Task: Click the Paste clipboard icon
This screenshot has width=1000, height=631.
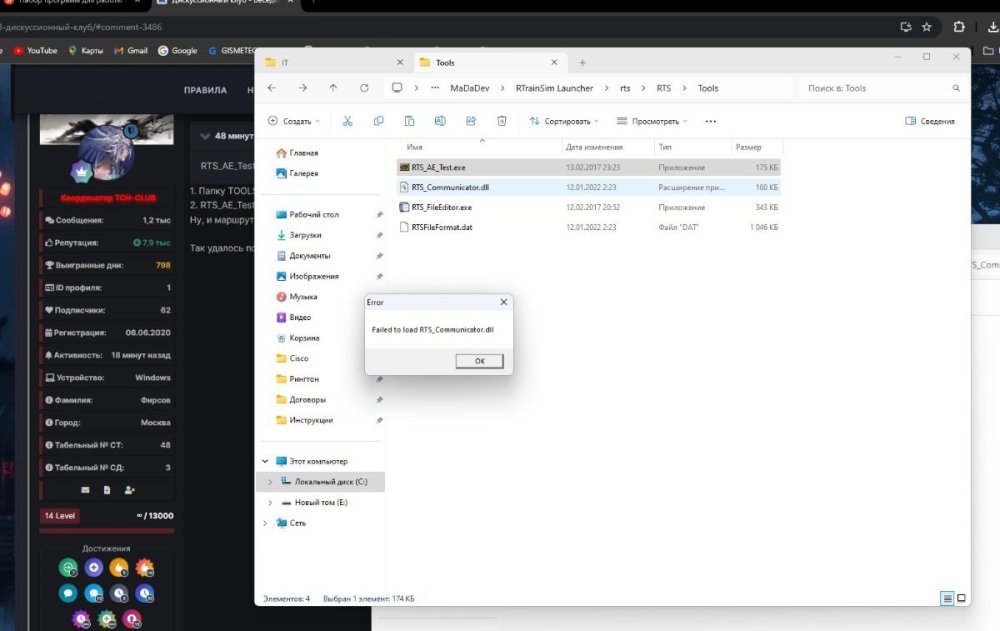Action: [x=409, y=121]
